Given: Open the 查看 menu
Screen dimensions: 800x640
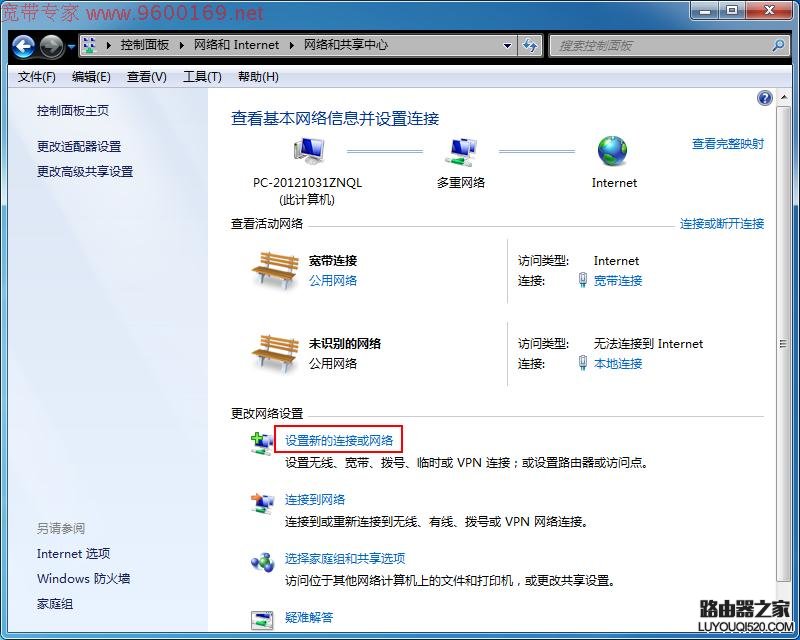Looking at the screenshot, I should point(146,77).
